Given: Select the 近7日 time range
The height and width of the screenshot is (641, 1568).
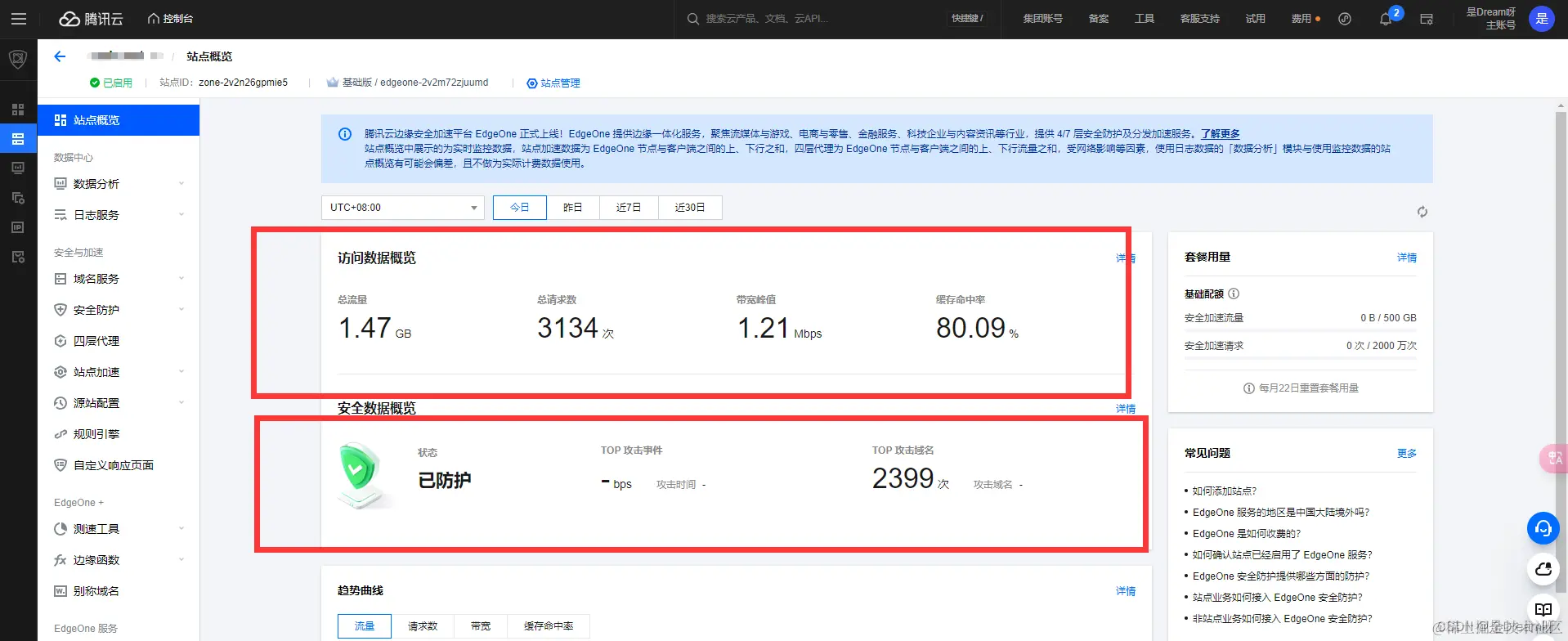Looking at the screenshot, I should (x=629, y=208).
